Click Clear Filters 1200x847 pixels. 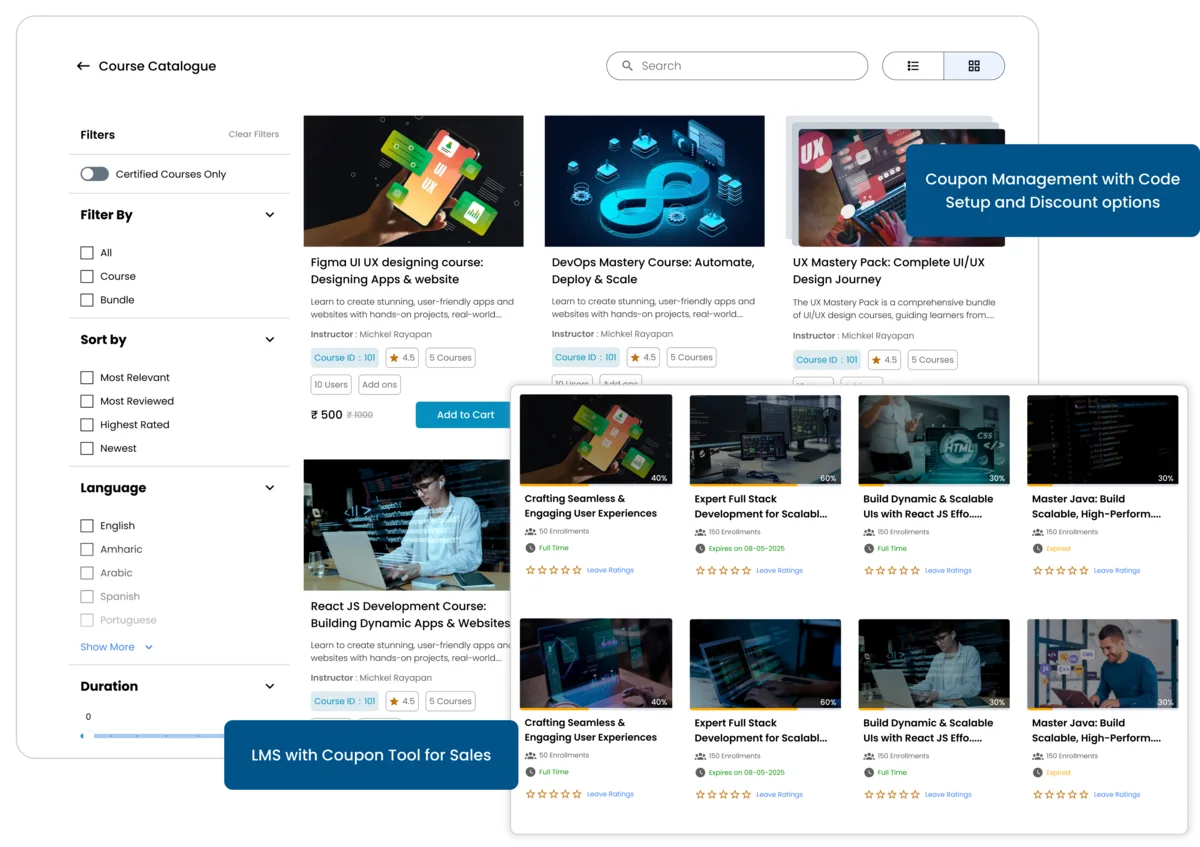pyautogui.click(x=253, y=133)
